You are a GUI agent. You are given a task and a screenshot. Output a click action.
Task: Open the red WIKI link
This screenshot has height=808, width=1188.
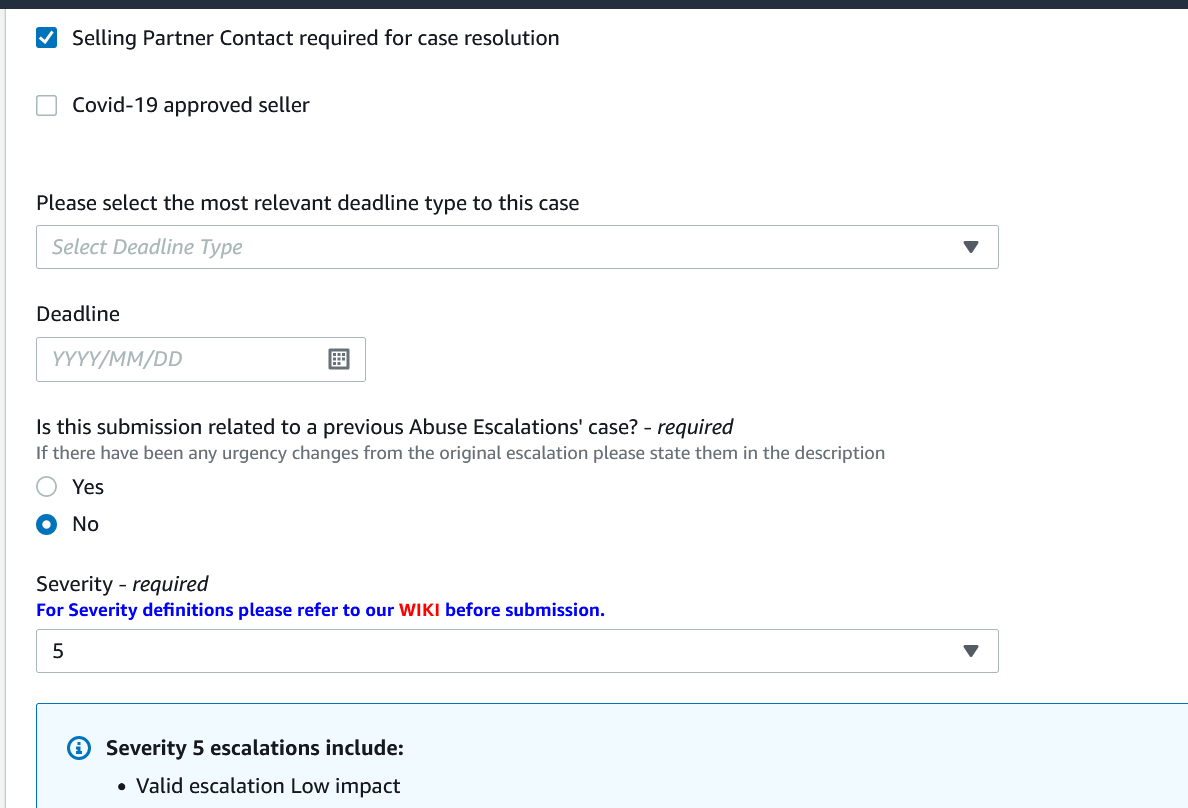click(x=419, y=610)
